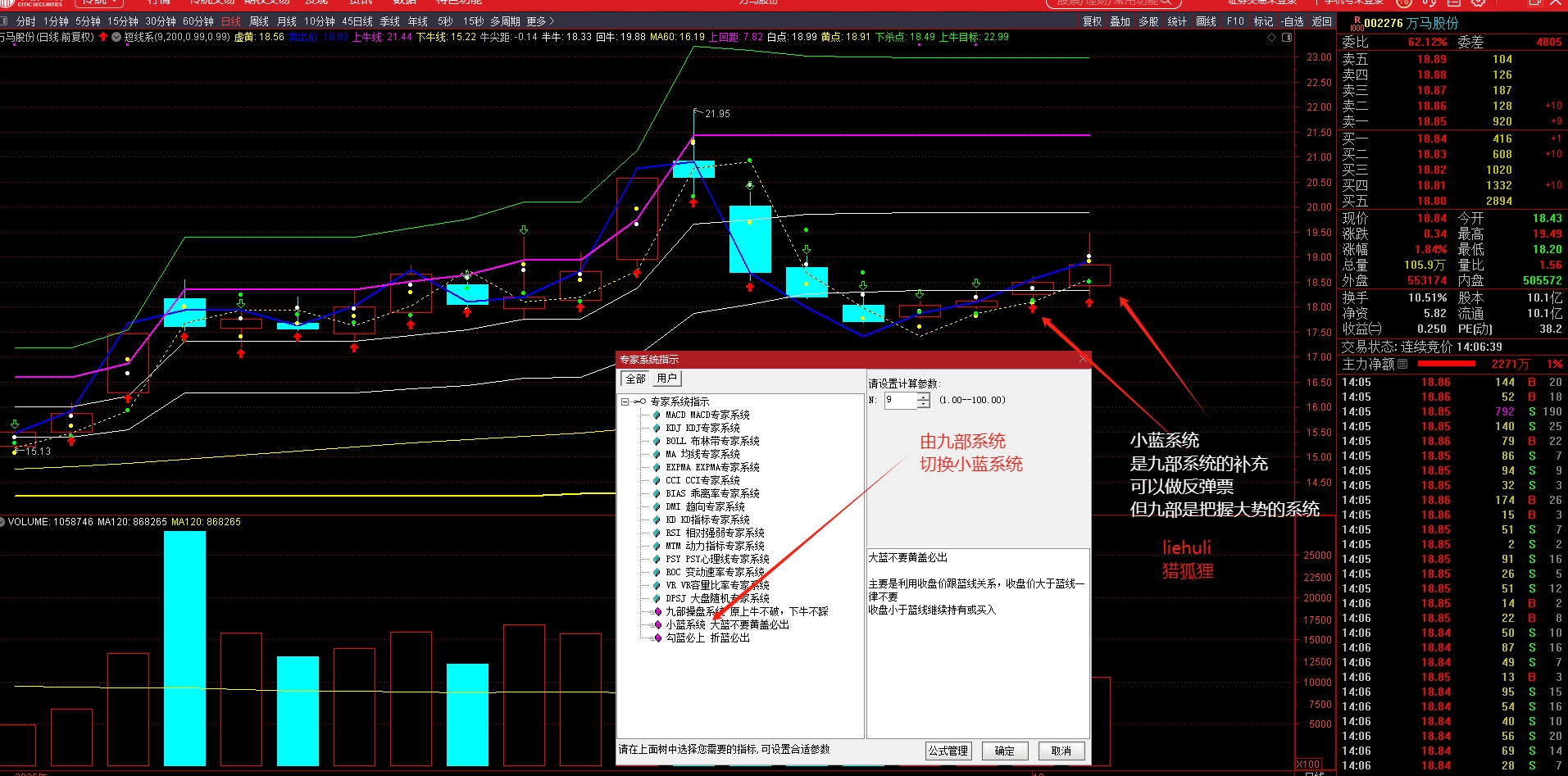Click the gray round dropdown icon before 短线系
The height and width of the screenshot is (776, 1568).
pos(116,37)
